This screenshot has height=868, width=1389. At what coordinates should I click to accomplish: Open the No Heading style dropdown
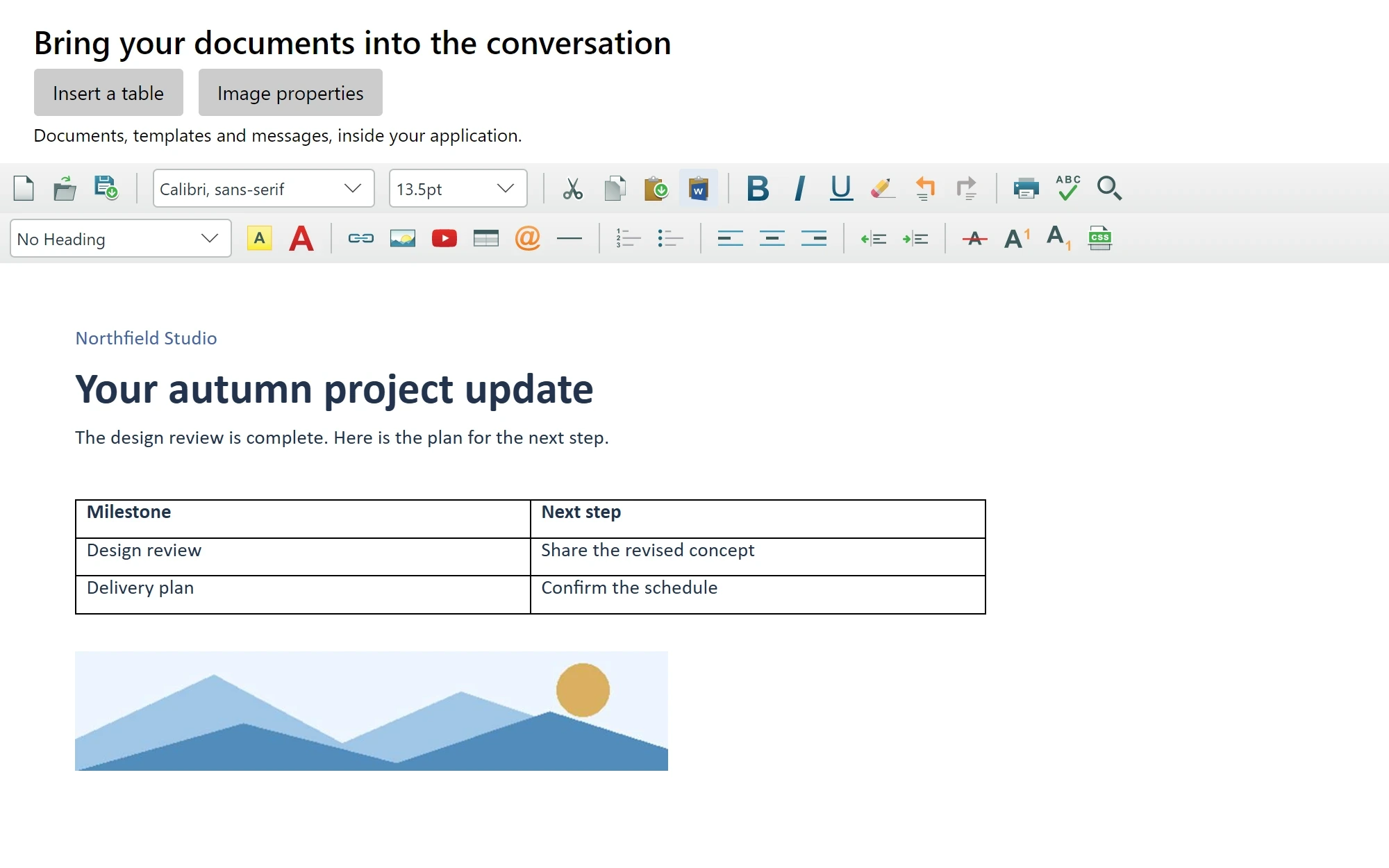pos(121,238)
